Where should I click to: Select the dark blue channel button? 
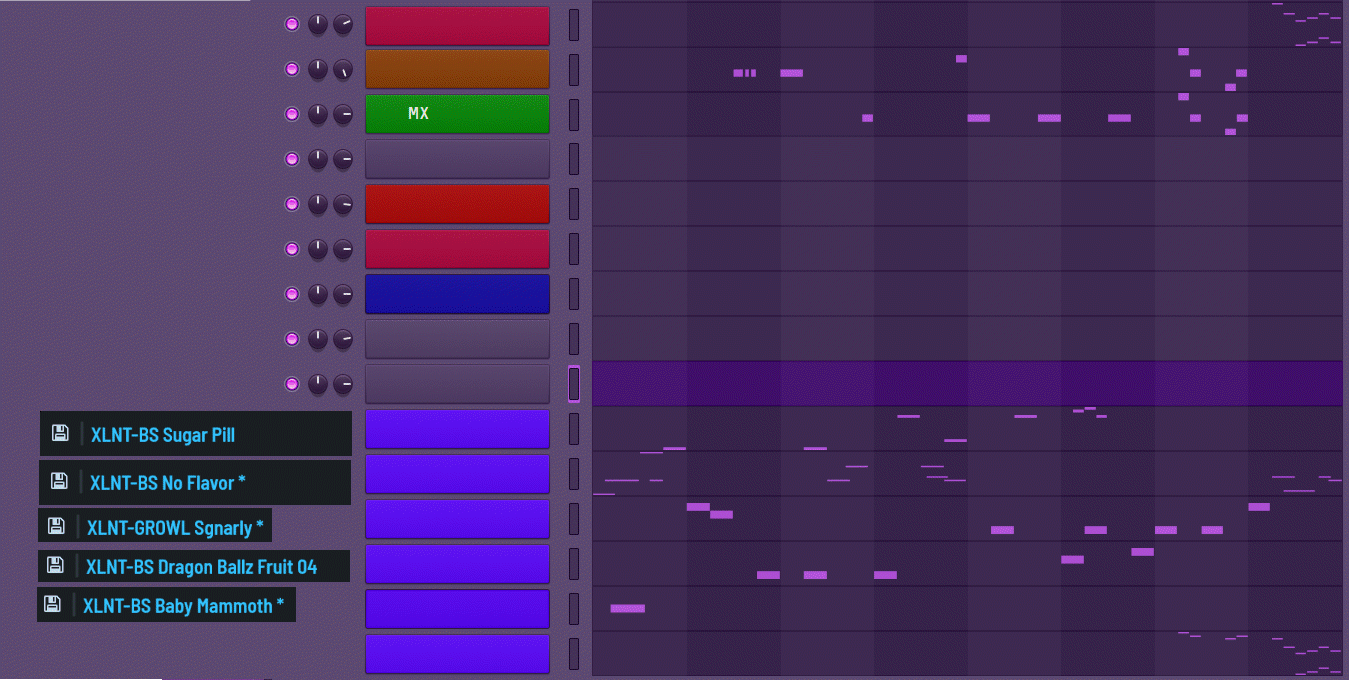point(457,294)
